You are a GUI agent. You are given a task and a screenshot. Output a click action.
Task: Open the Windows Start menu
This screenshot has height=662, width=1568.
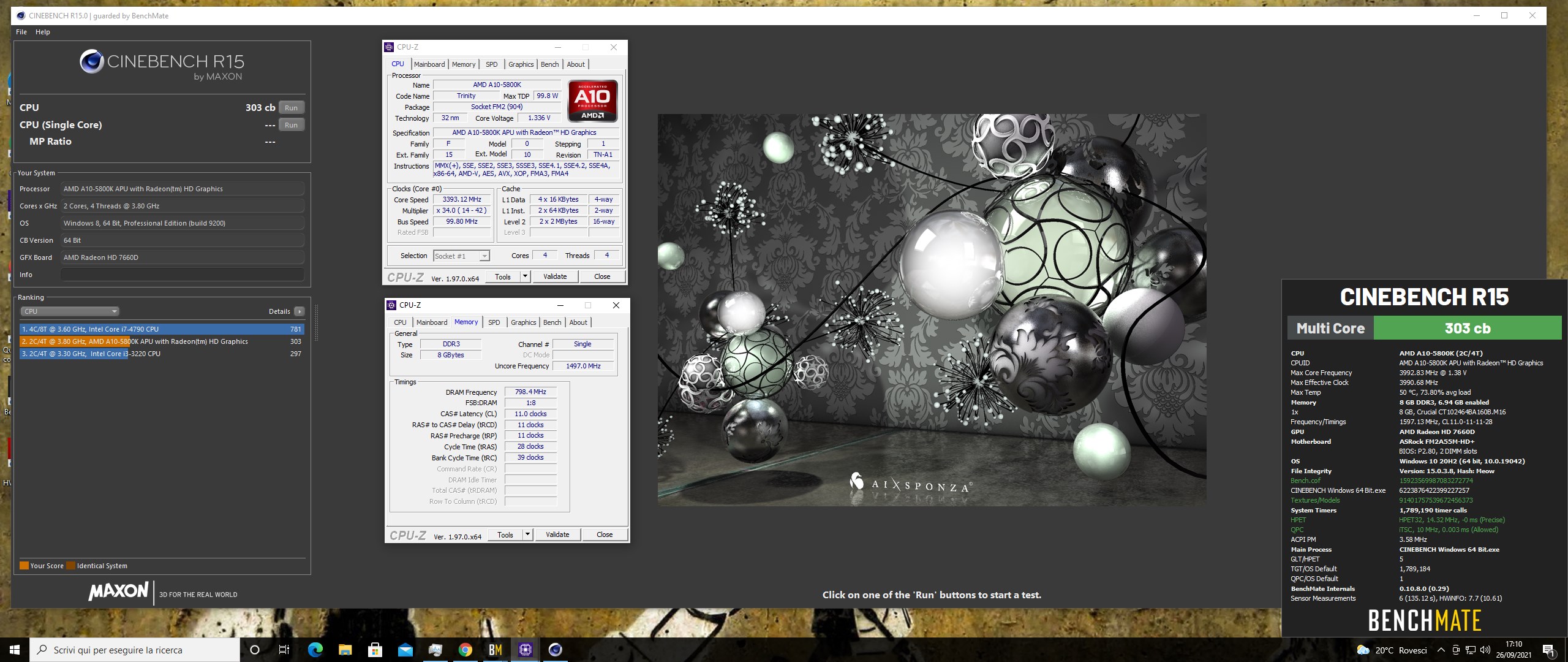[x=15, y=650]
